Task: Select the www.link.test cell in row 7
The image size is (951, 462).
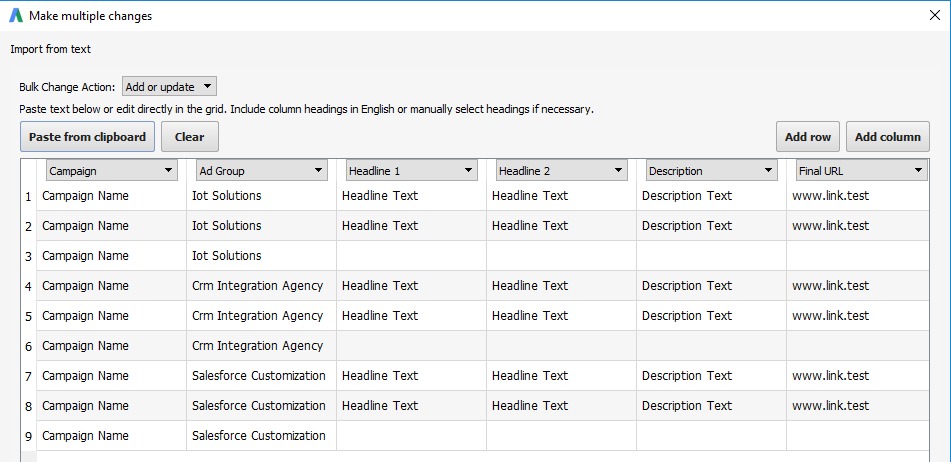Action: (858, 376)
